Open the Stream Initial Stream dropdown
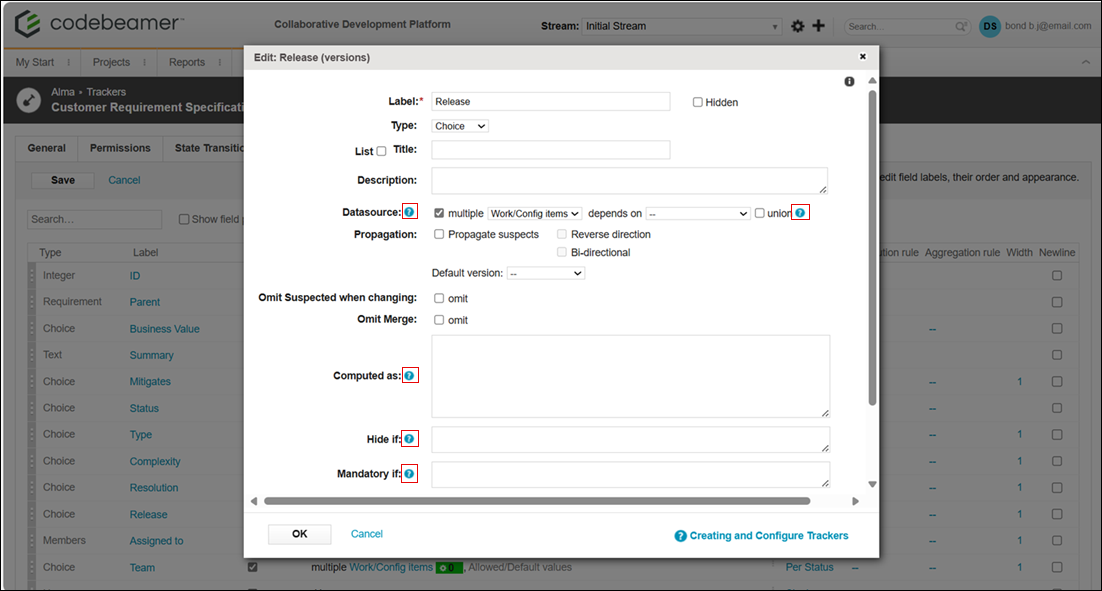The image size is (1102, 591). [681, 26]
